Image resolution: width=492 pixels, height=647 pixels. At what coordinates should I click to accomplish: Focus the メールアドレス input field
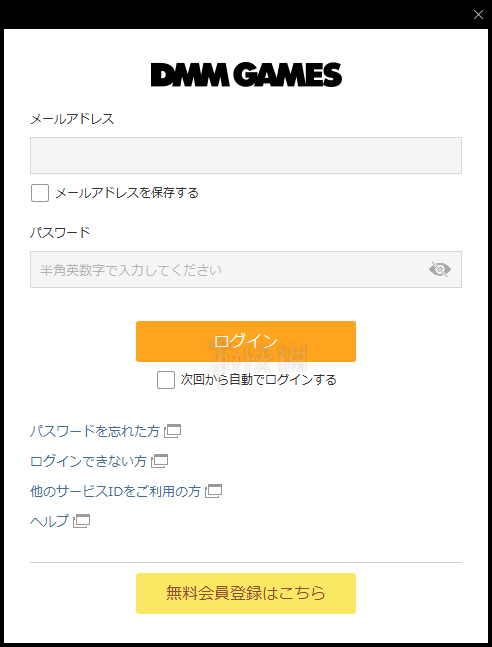coord(246,156)
